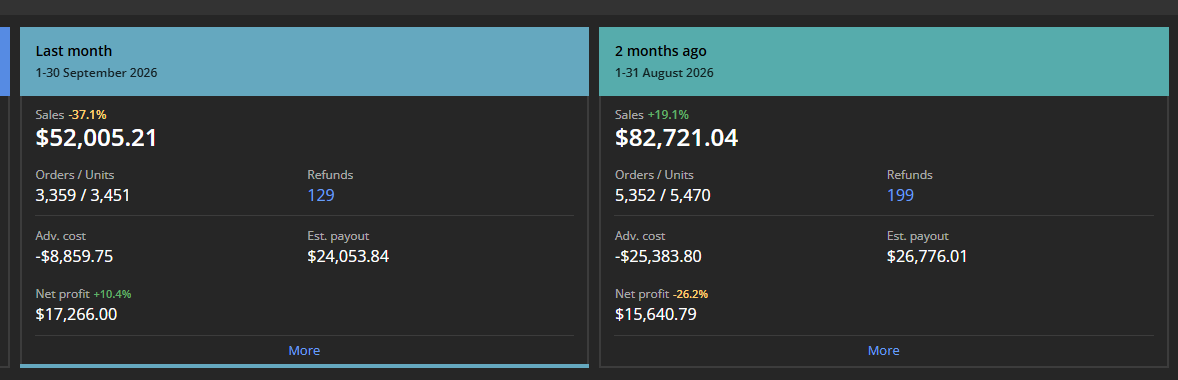The image size is (1178, 380).
Task: Click estimated payout $24,053.84
Action: (348, 256)
